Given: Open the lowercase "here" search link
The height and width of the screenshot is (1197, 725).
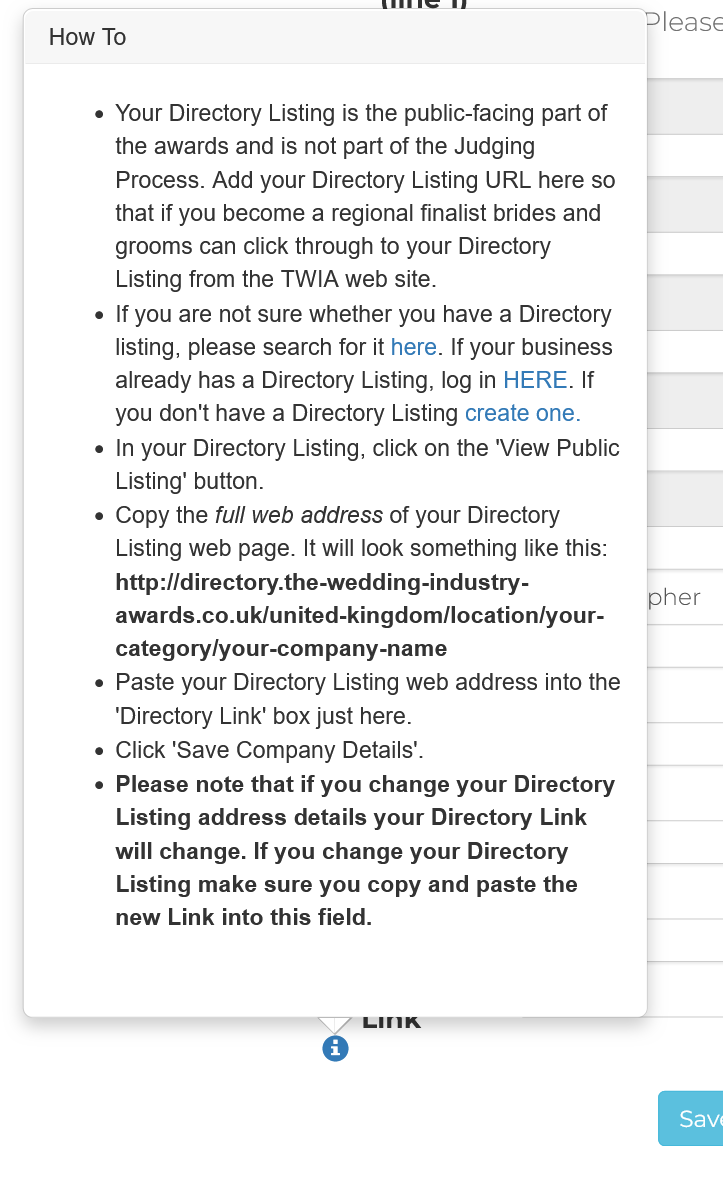Looking at the screenshot, I should (x=414, y=347).
